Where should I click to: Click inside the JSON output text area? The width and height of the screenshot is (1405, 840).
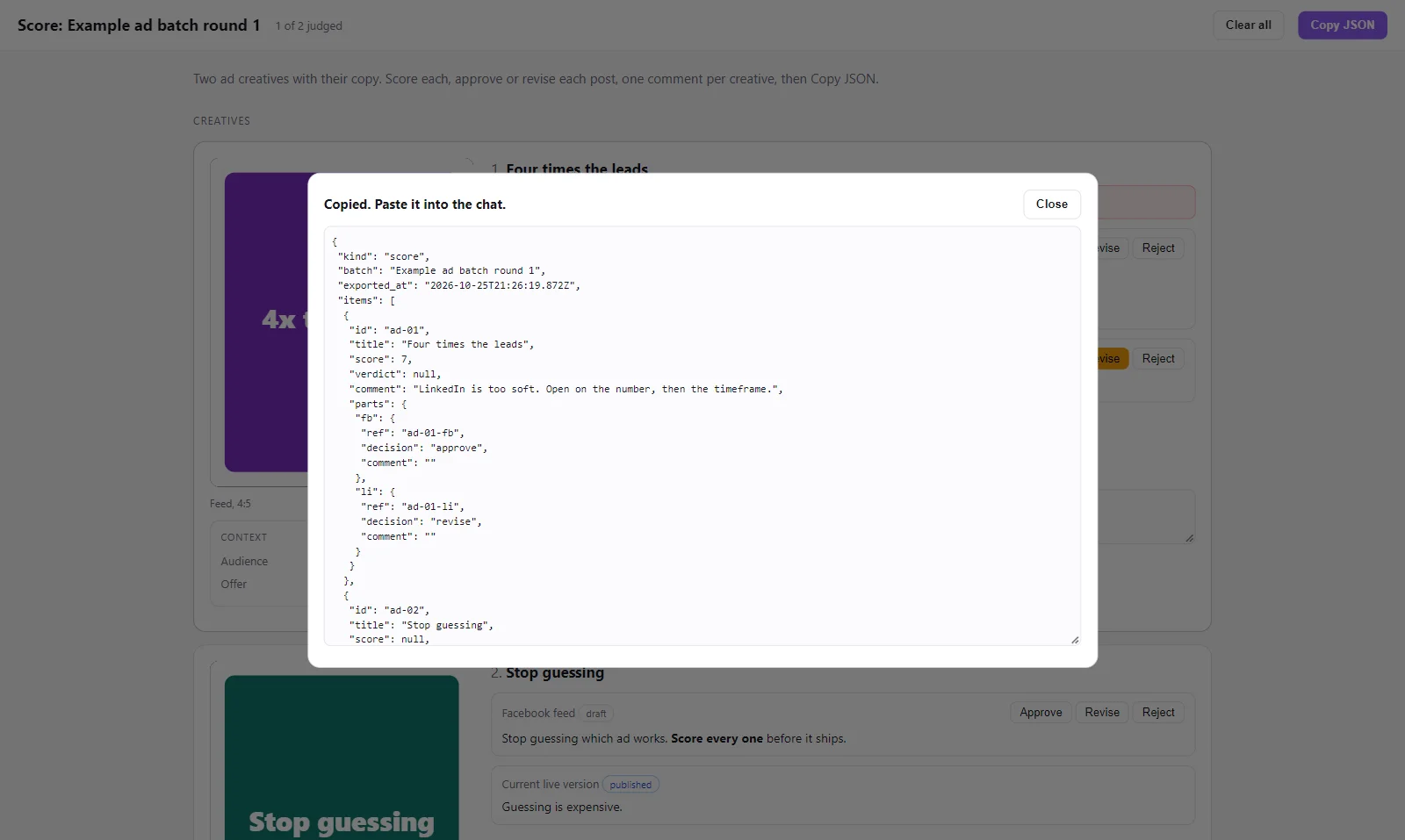[x=702, y=436]
